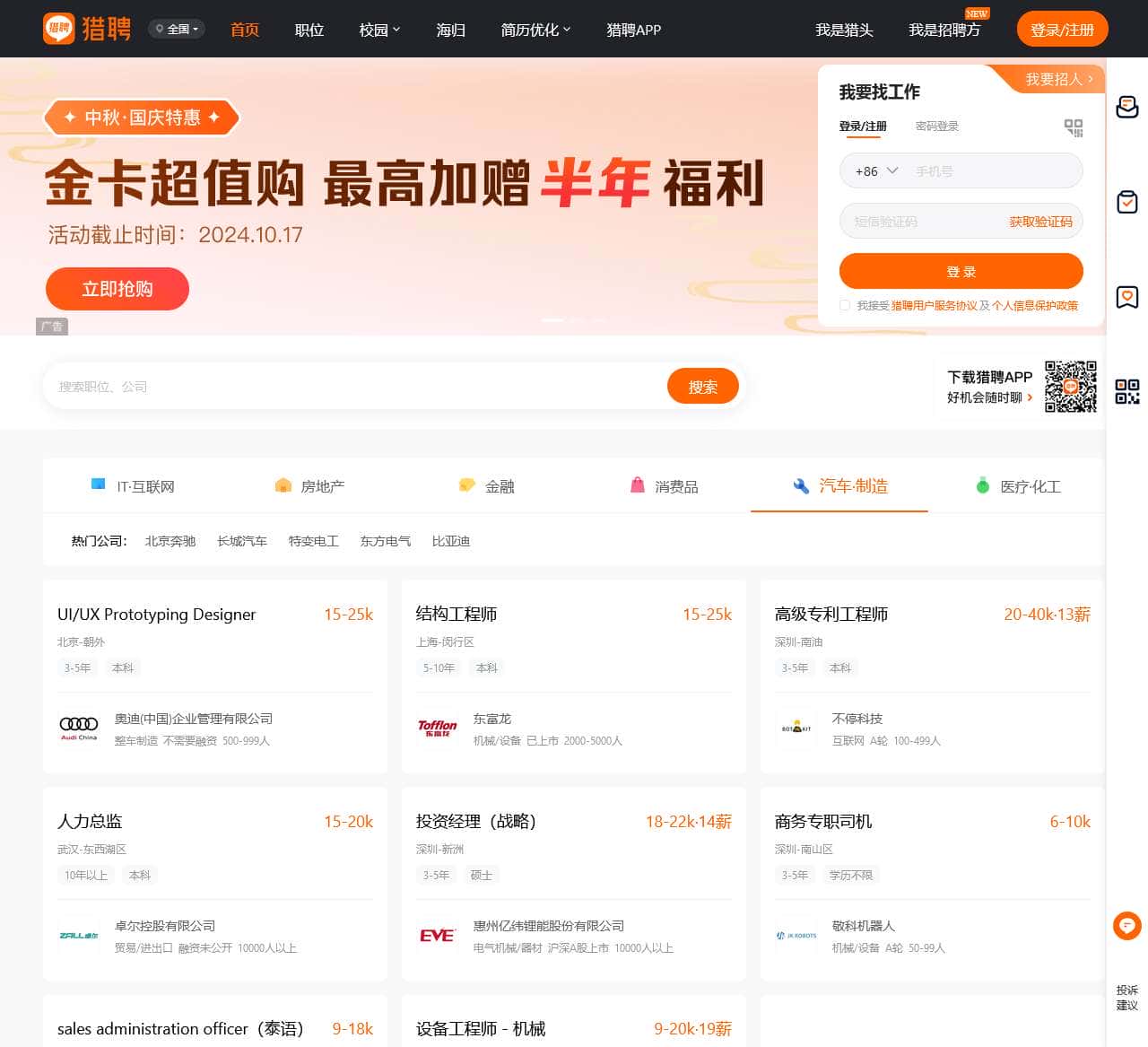Click the ZALL 卓尔 company logo
The height and width of the screenshot is (1047, 1148).
79,935
